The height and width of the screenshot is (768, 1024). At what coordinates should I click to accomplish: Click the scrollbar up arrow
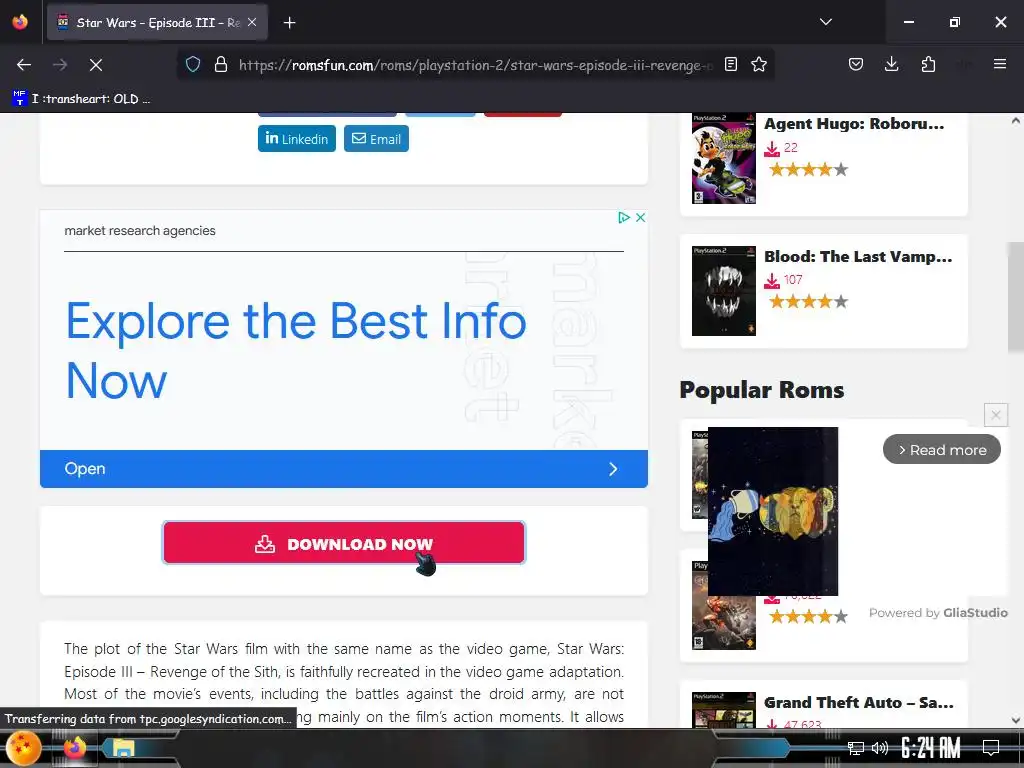coord(1016,121)
